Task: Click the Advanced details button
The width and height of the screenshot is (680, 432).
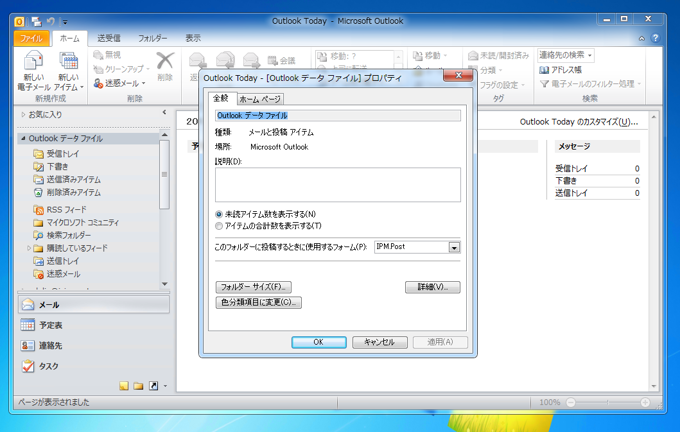Action: [x=432, y=287]
